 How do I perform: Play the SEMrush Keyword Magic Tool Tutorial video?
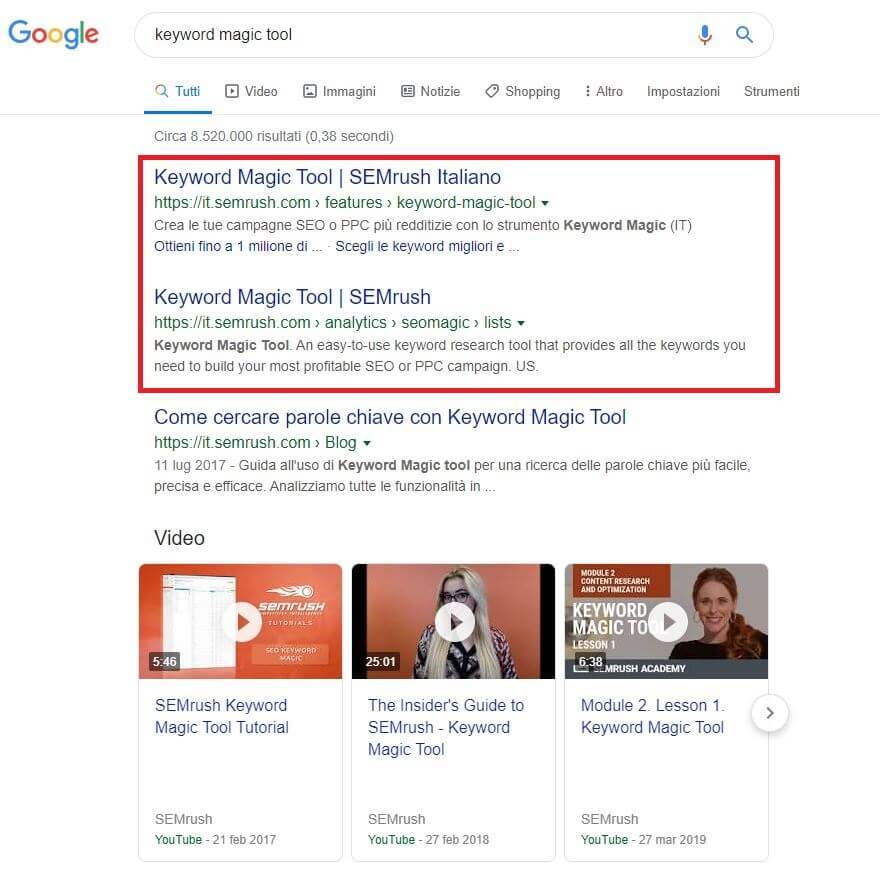pos(241,620)
